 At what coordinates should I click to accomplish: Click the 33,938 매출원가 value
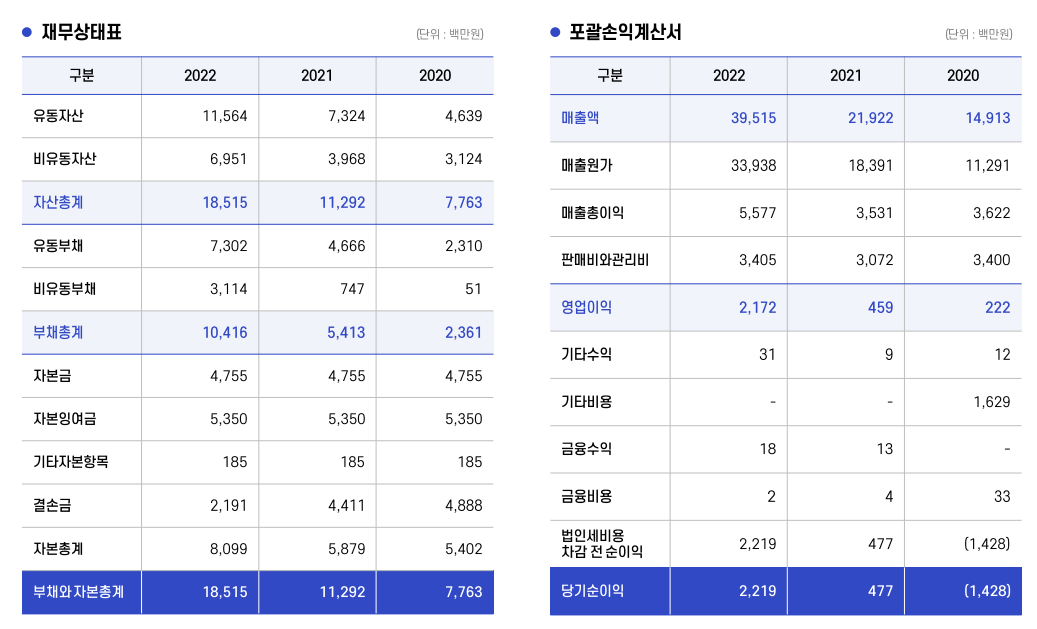pos(753,165)
